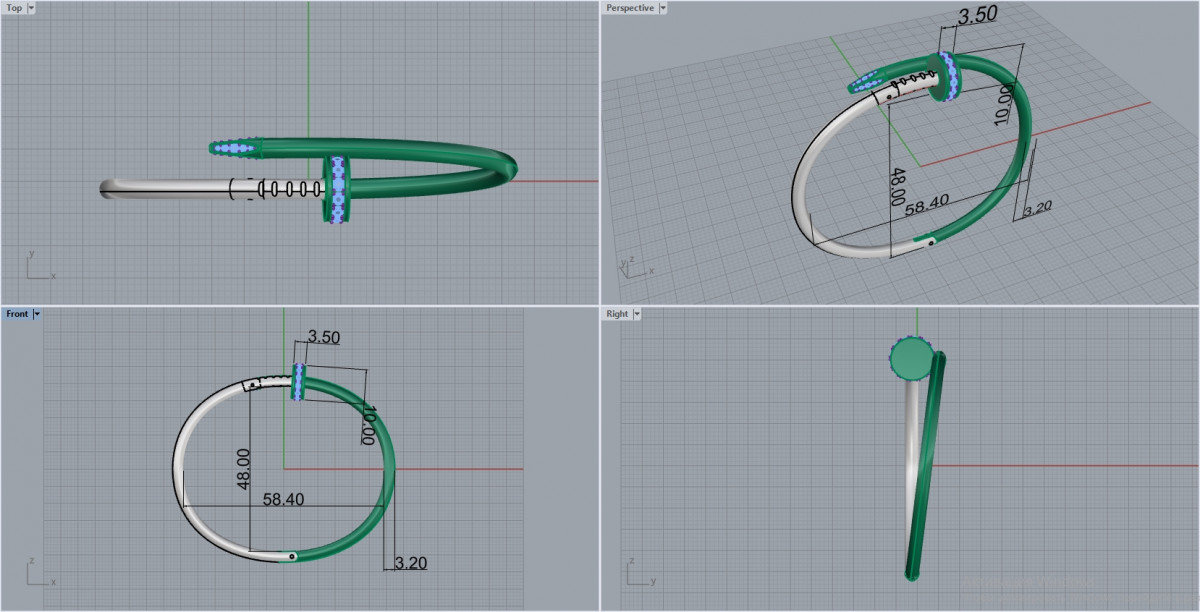Select the 3.50 dimension in Perspective viewport
Screen dimensions: 1200x612
coord(977,16)
